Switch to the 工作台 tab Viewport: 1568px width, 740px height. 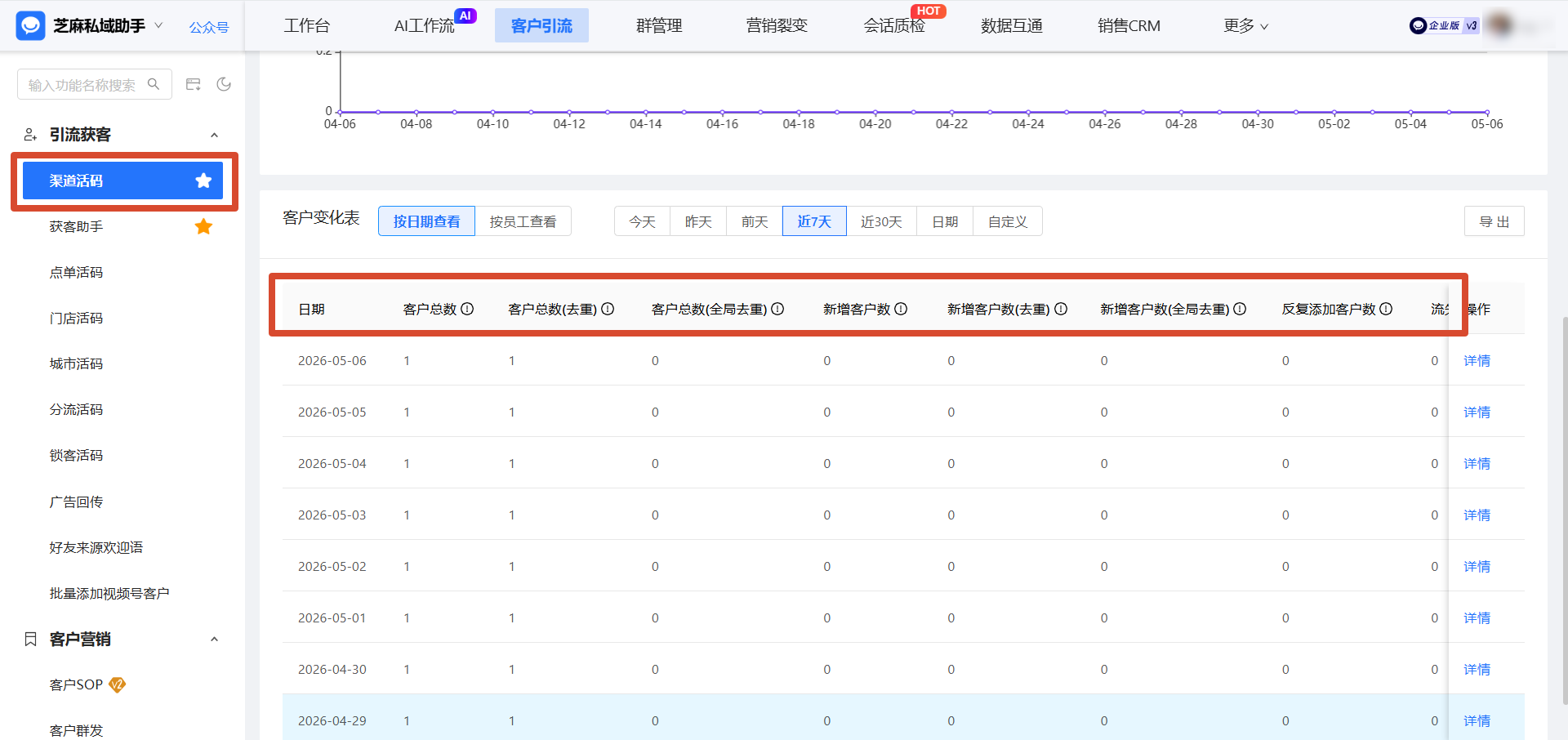[x=307, y=26]
